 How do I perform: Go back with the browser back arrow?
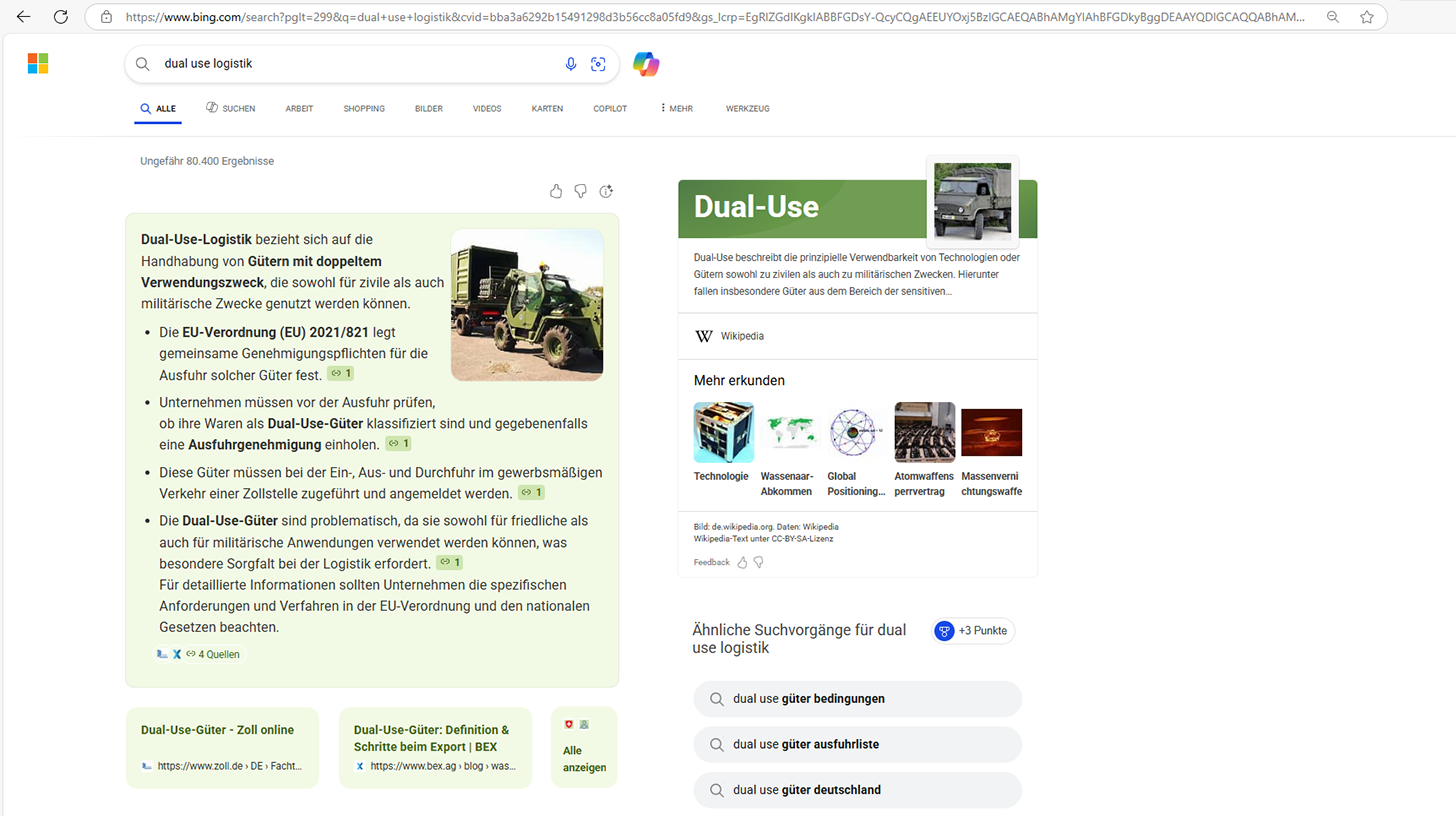click(x=23, y=17)
